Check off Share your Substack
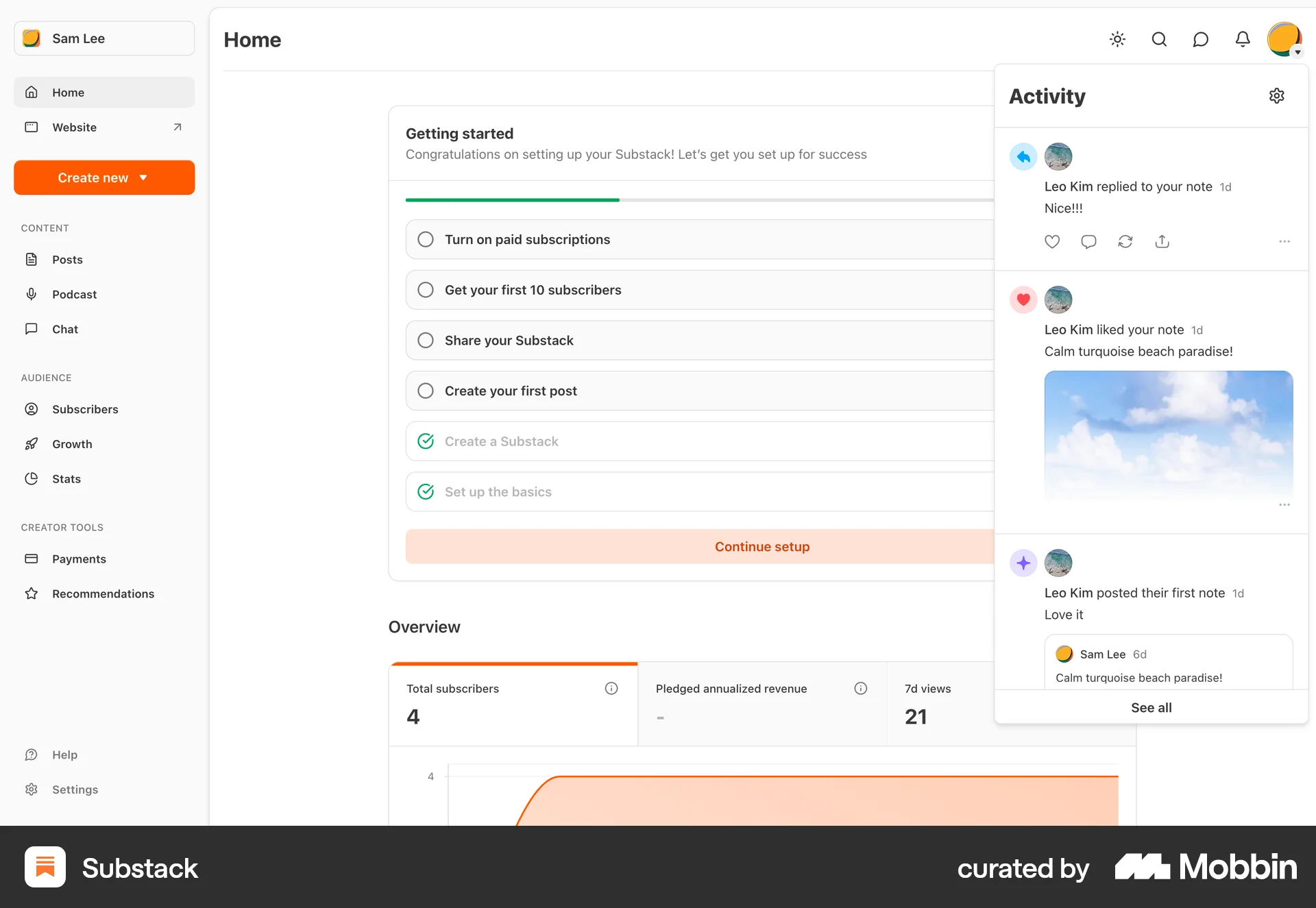Screen dimensions: 1316x908 click(425, 340)
